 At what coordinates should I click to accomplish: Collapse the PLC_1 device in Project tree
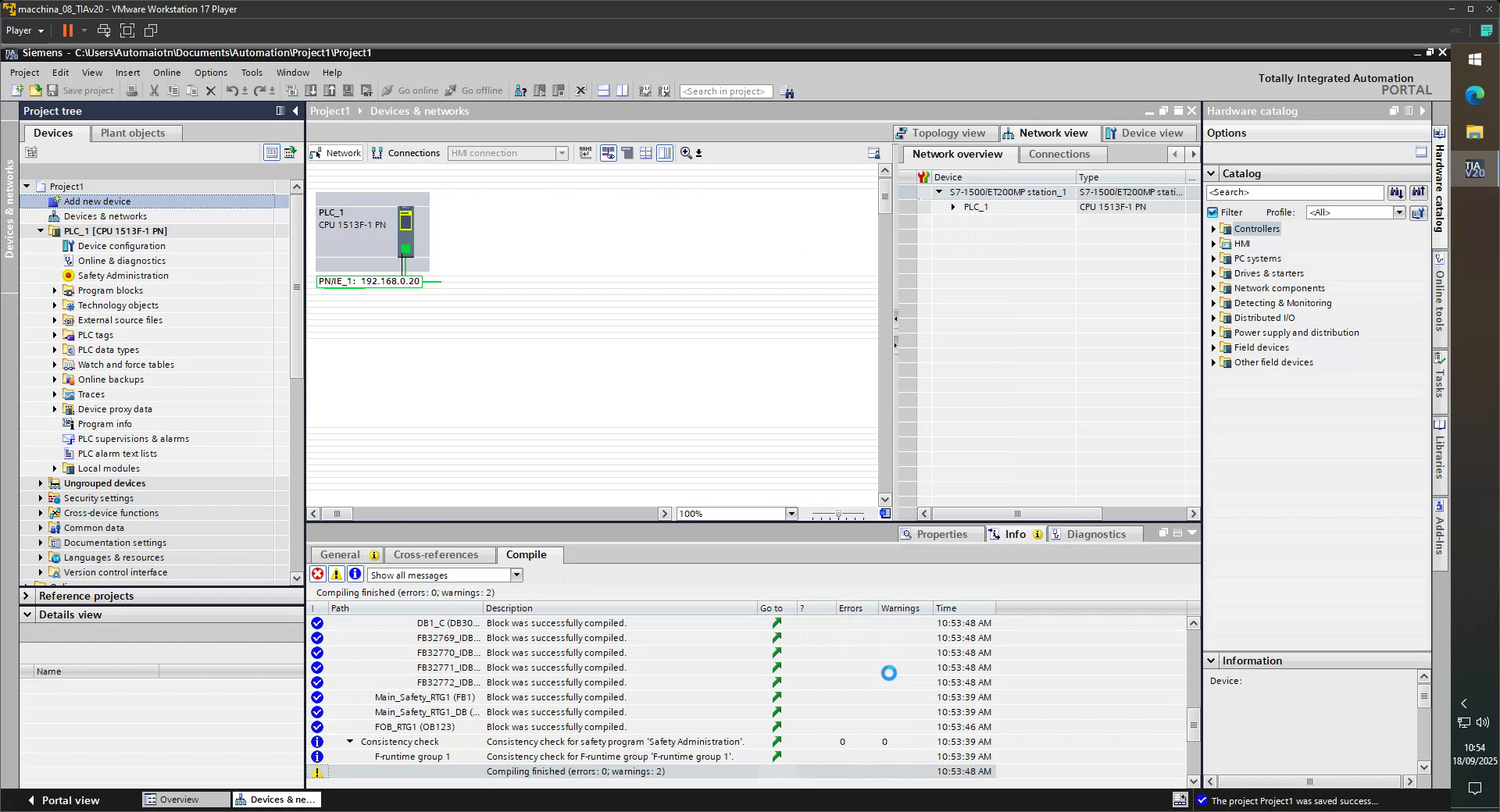[41, 230]
